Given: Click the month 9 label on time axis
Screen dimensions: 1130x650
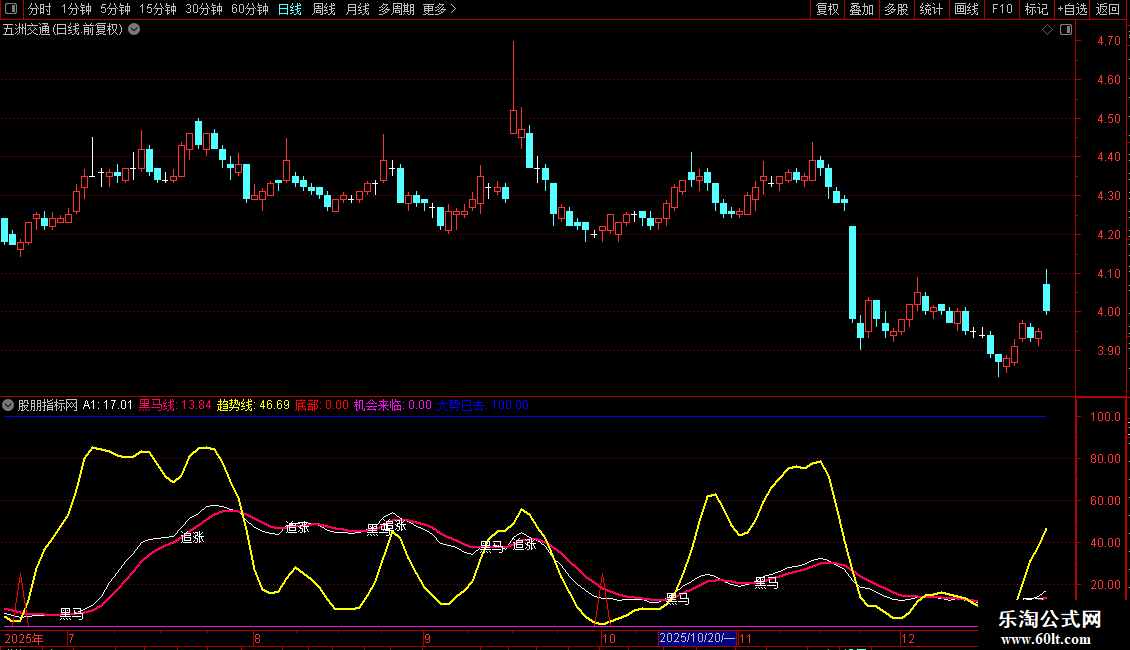Looking at the screenshot, I should (427, 638).
